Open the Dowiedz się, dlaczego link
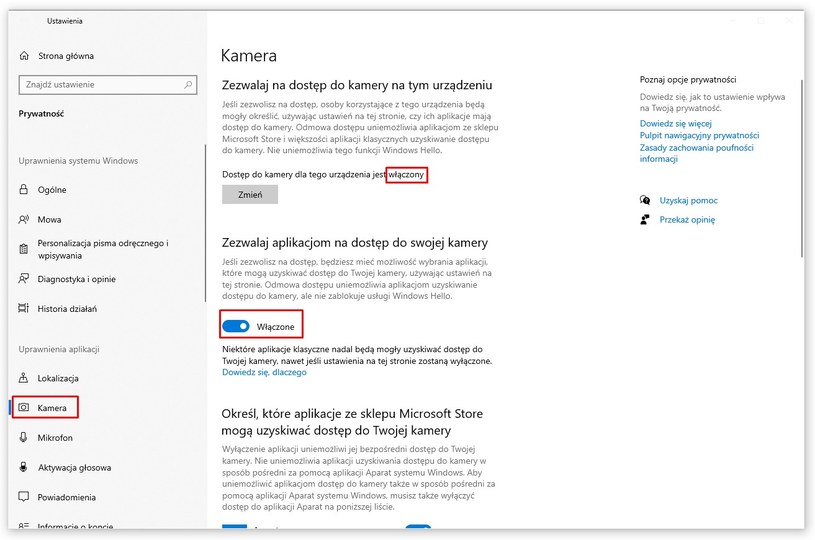Screen dimensions: 815x540 click(x=264, y=372)
